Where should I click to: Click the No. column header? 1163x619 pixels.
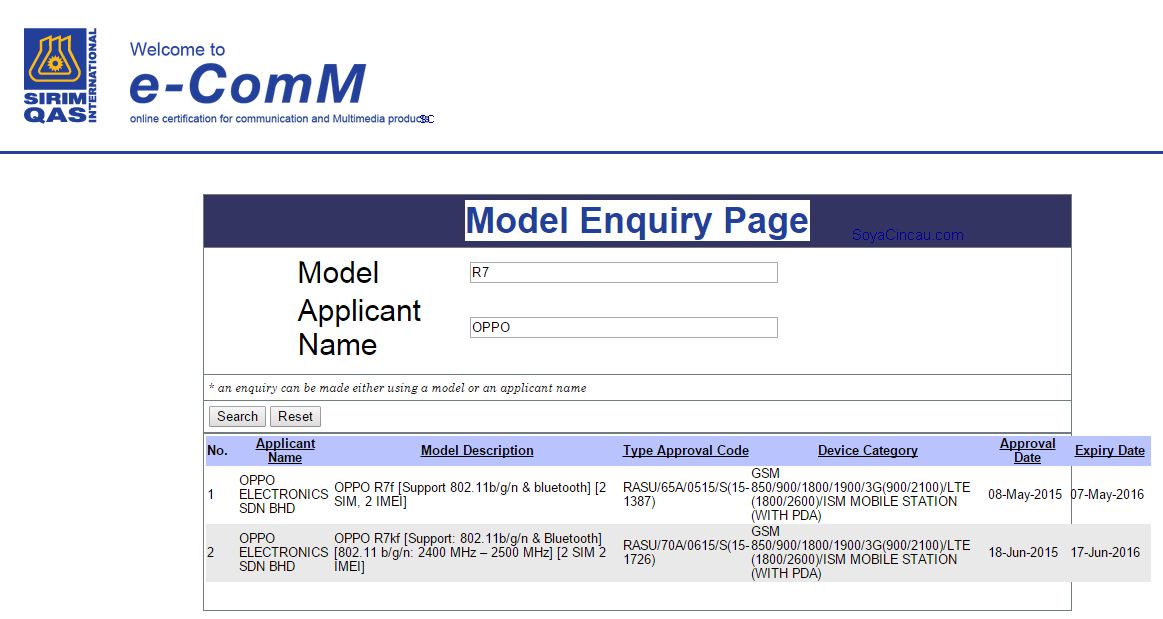[x=217, y=451]
